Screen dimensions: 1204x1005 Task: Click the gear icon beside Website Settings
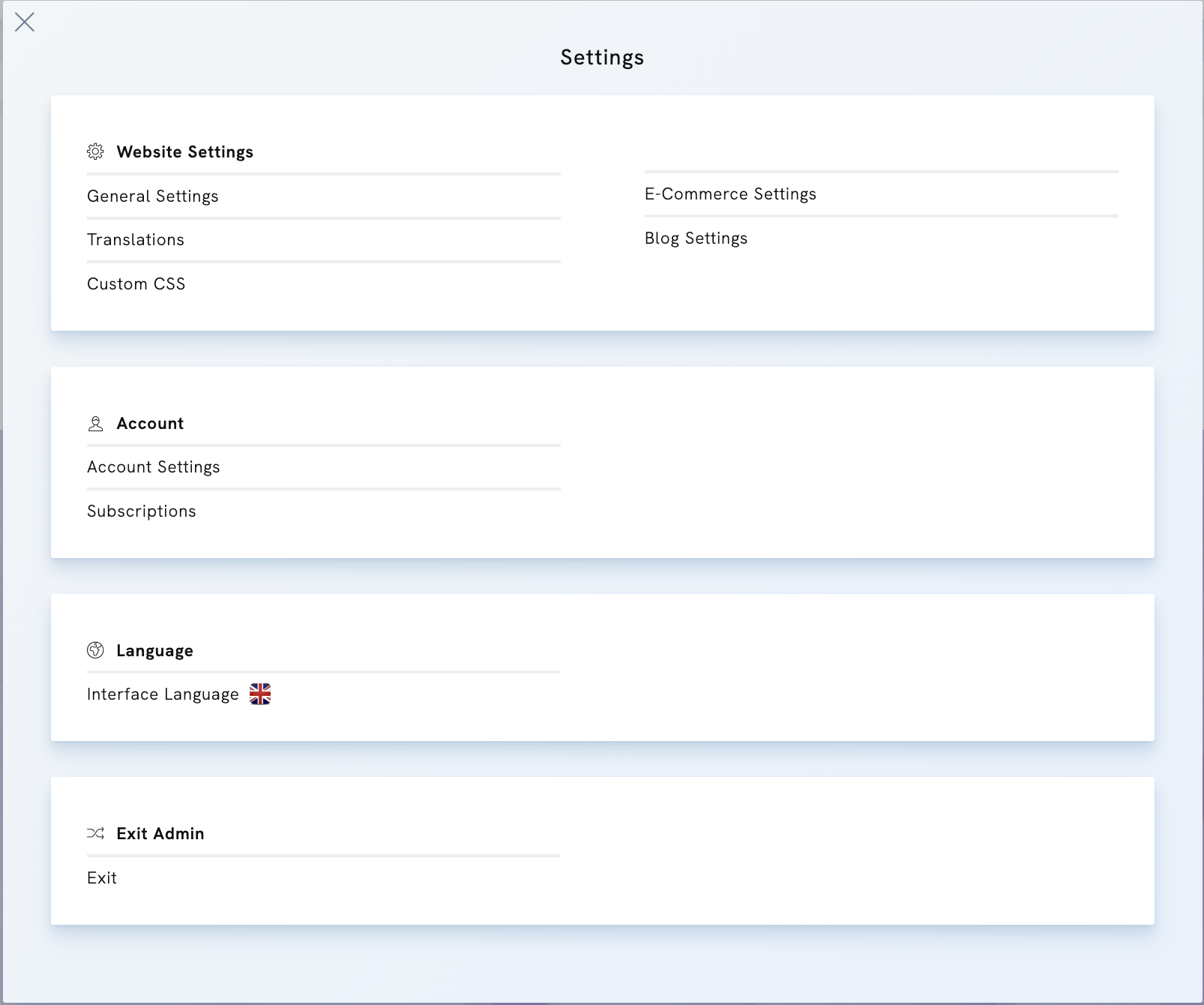tap(95, 152)
